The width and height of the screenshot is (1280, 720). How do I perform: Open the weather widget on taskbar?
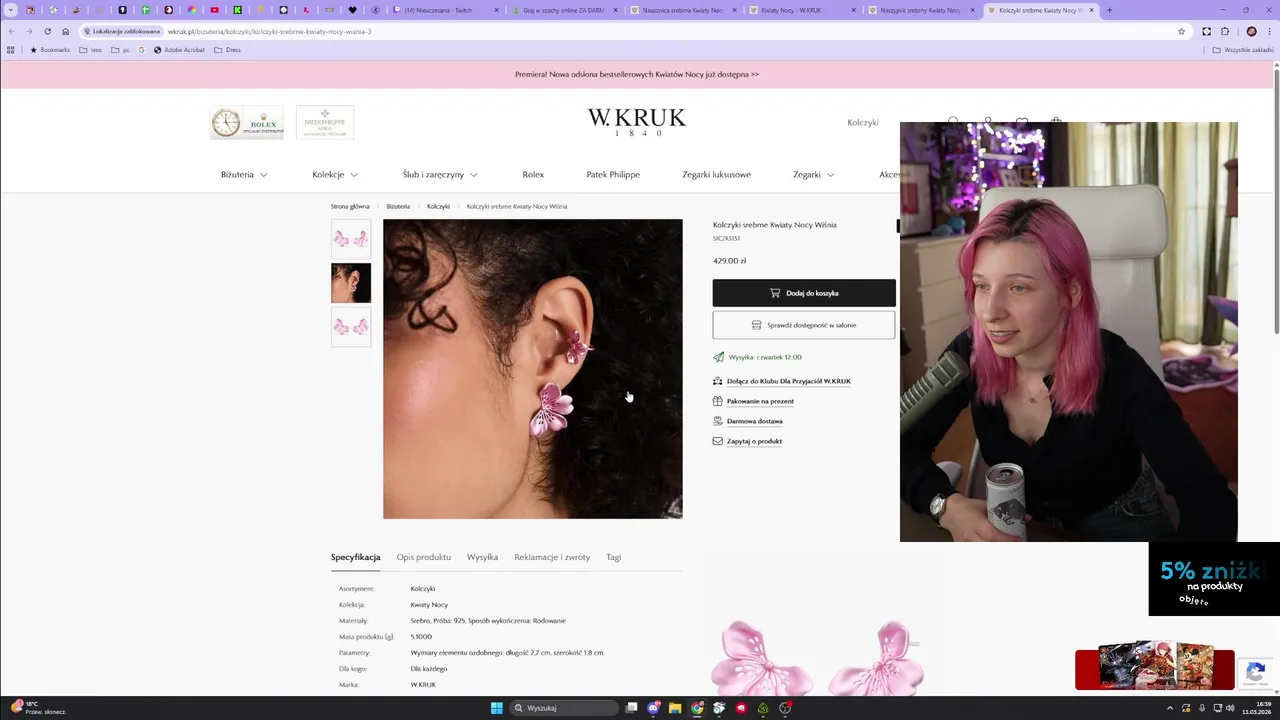point(37,708)
